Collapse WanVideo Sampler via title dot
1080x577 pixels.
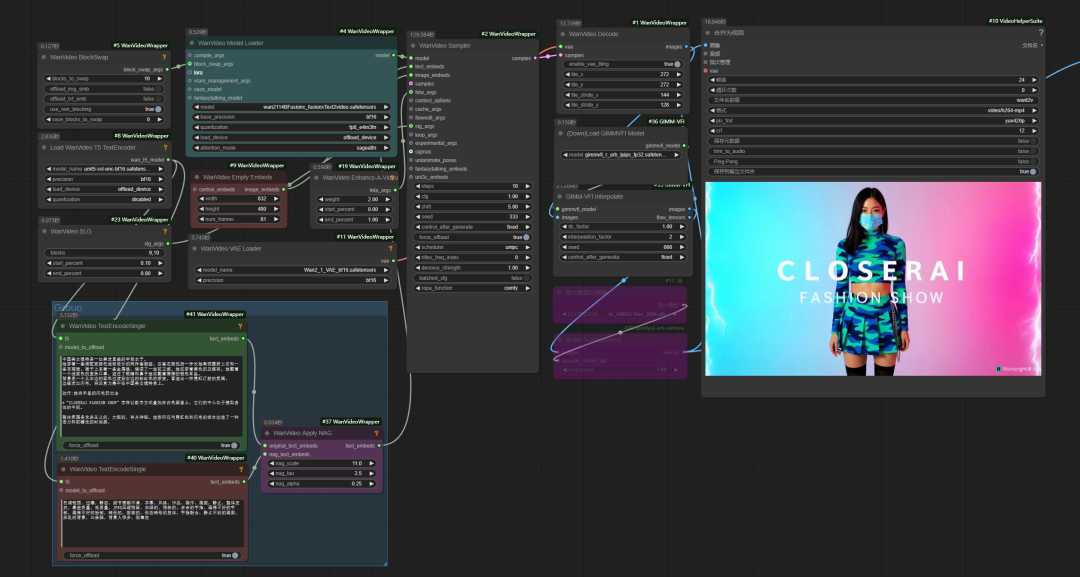413,45
